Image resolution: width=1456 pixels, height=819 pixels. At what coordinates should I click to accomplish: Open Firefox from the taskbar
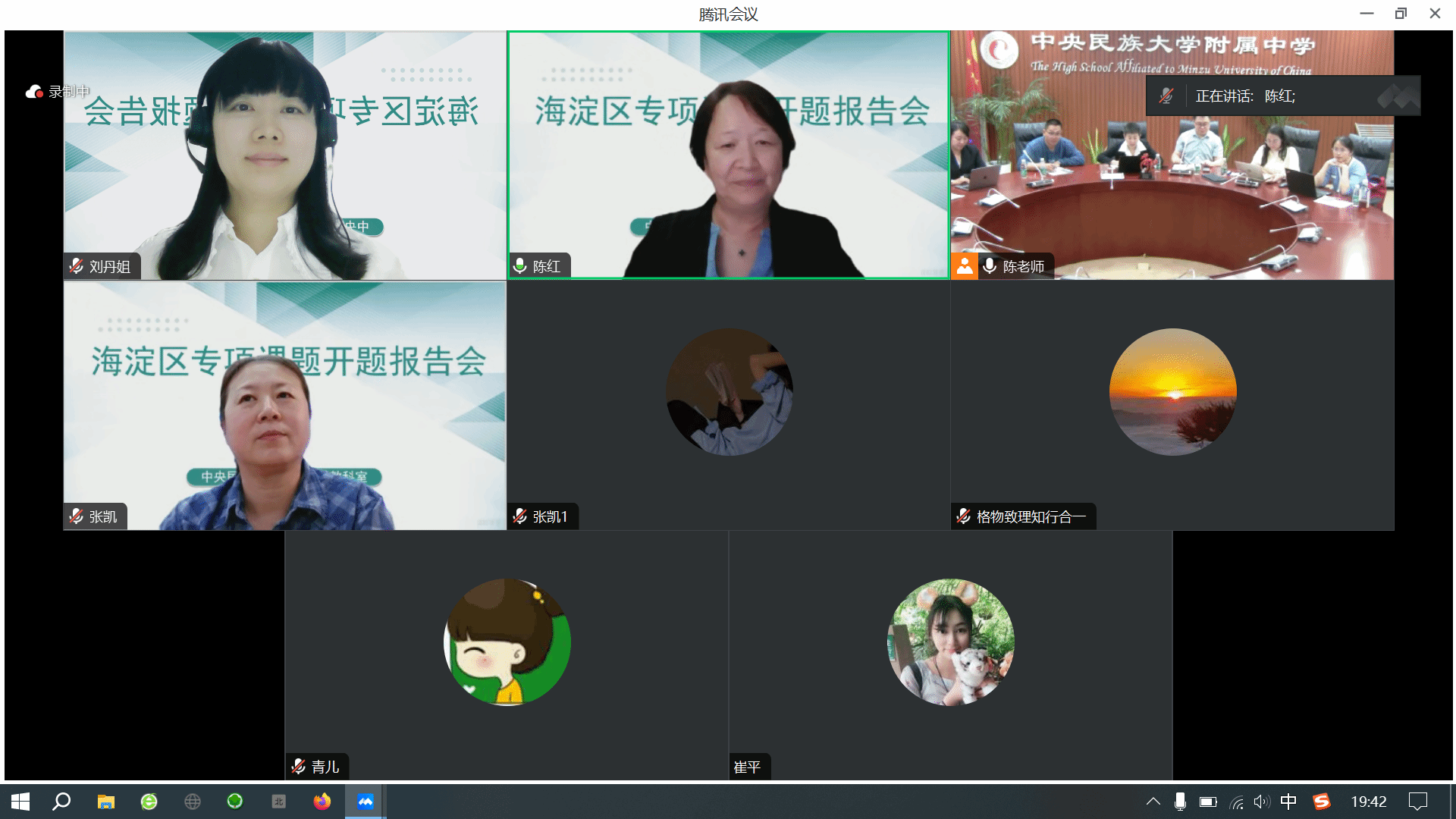[322, 802]
